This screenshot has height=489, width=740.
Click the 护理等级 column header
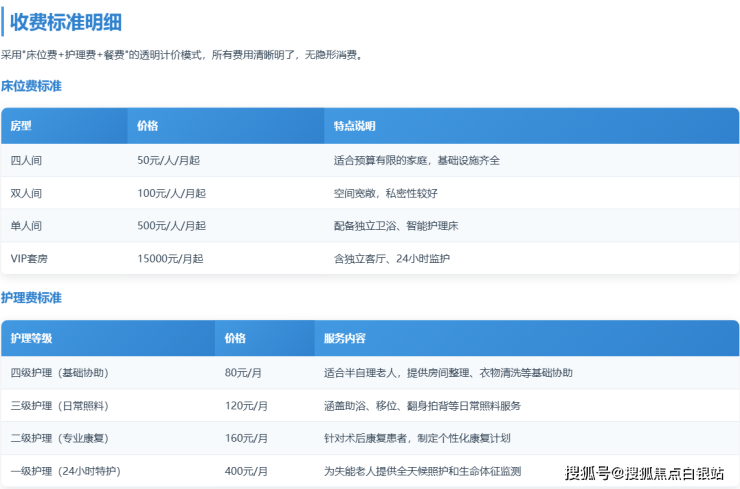click(31, 338)
